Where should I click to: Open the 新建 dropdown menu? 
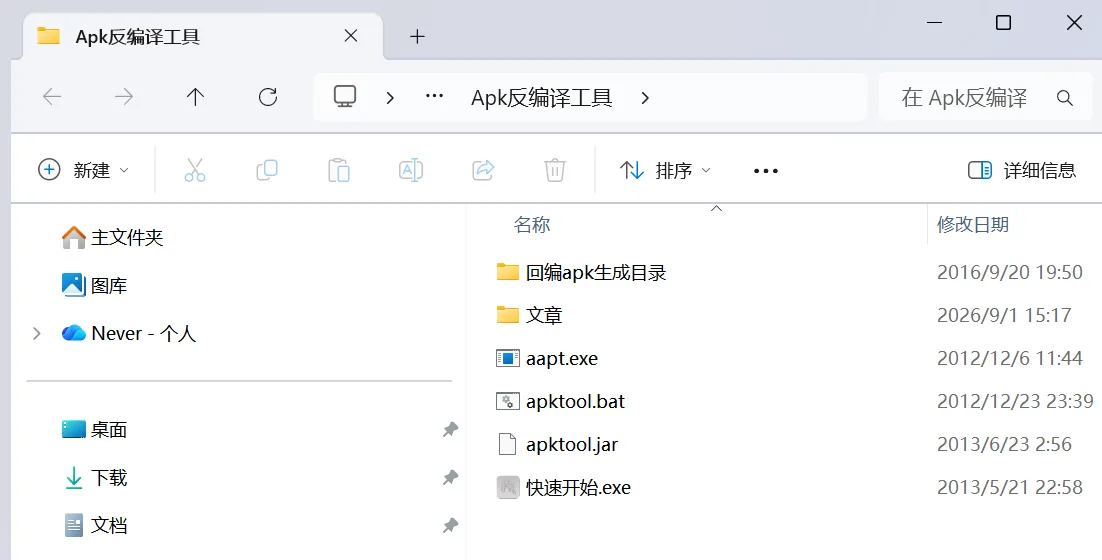(84, 170)
